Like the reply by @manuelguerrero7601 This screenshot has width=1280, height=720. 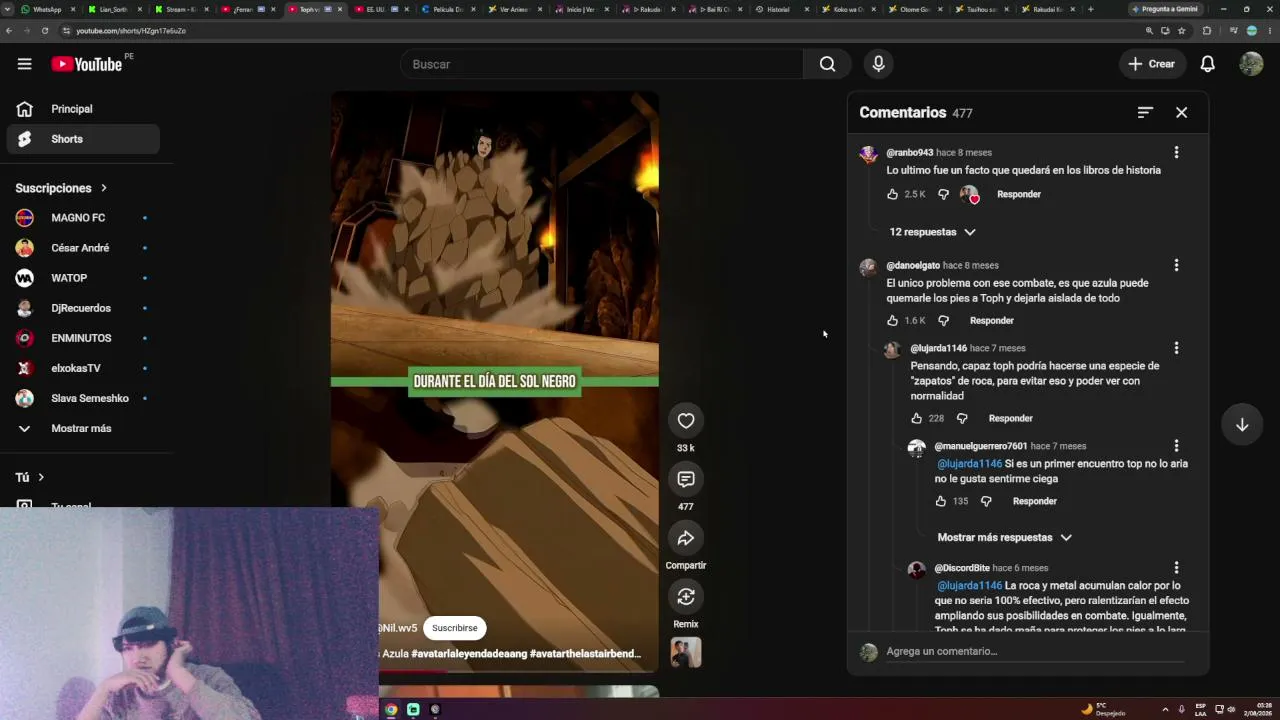[940, 502]
